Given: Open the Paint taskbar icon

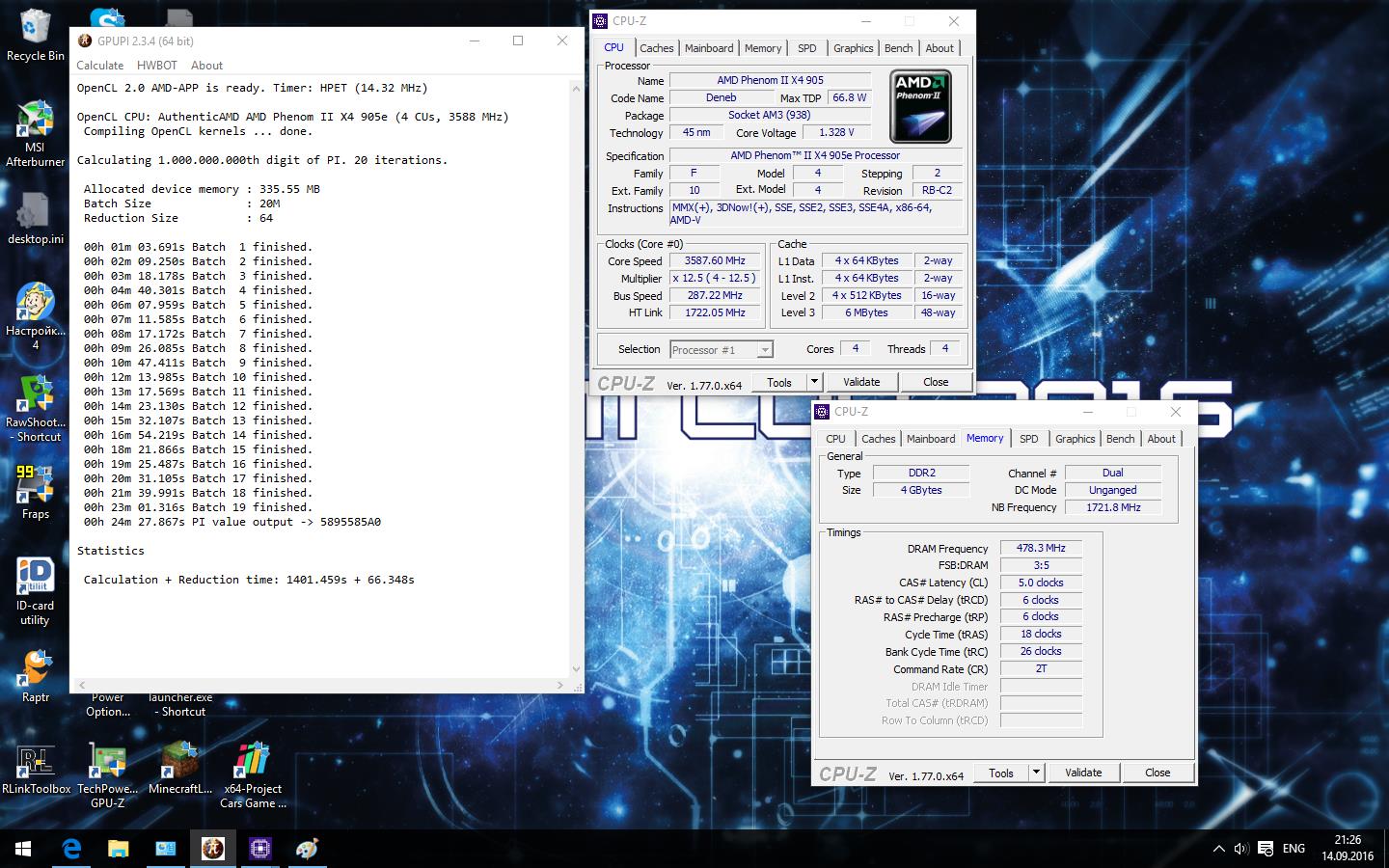Looking at the screenshot, I should point(307,849).
